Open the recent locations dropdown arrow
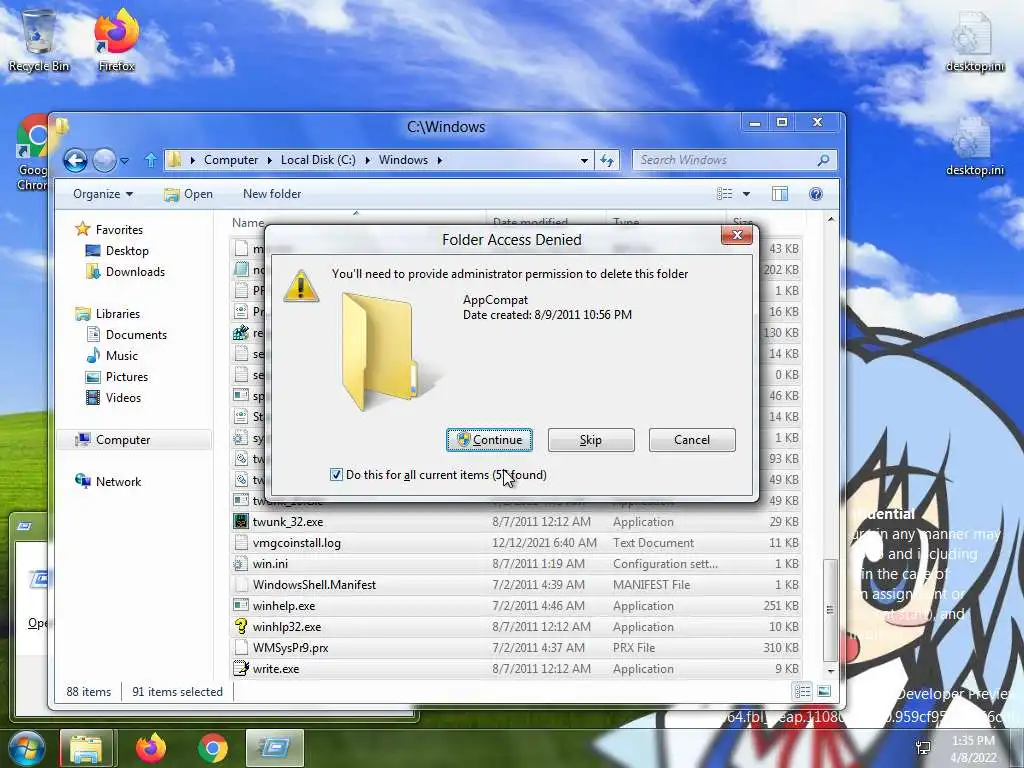 coord(125,161)
